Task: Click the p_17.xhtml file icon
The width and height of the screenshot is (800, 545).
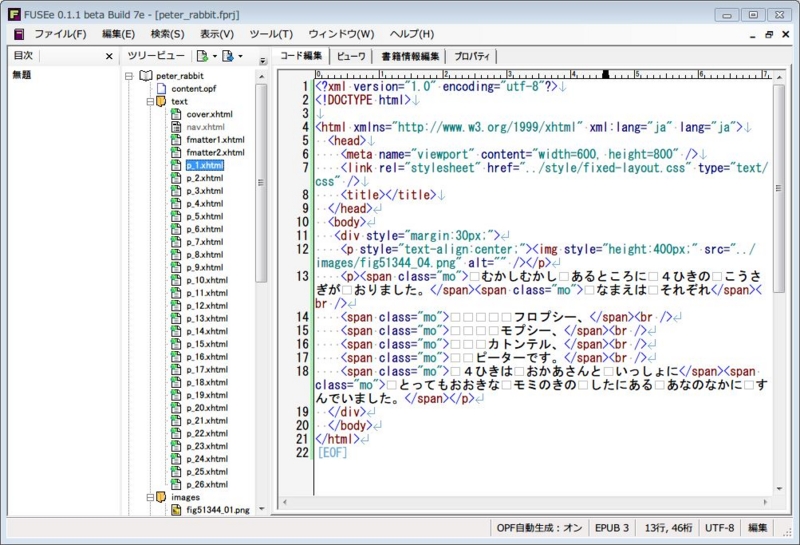Action: point(176,369)
